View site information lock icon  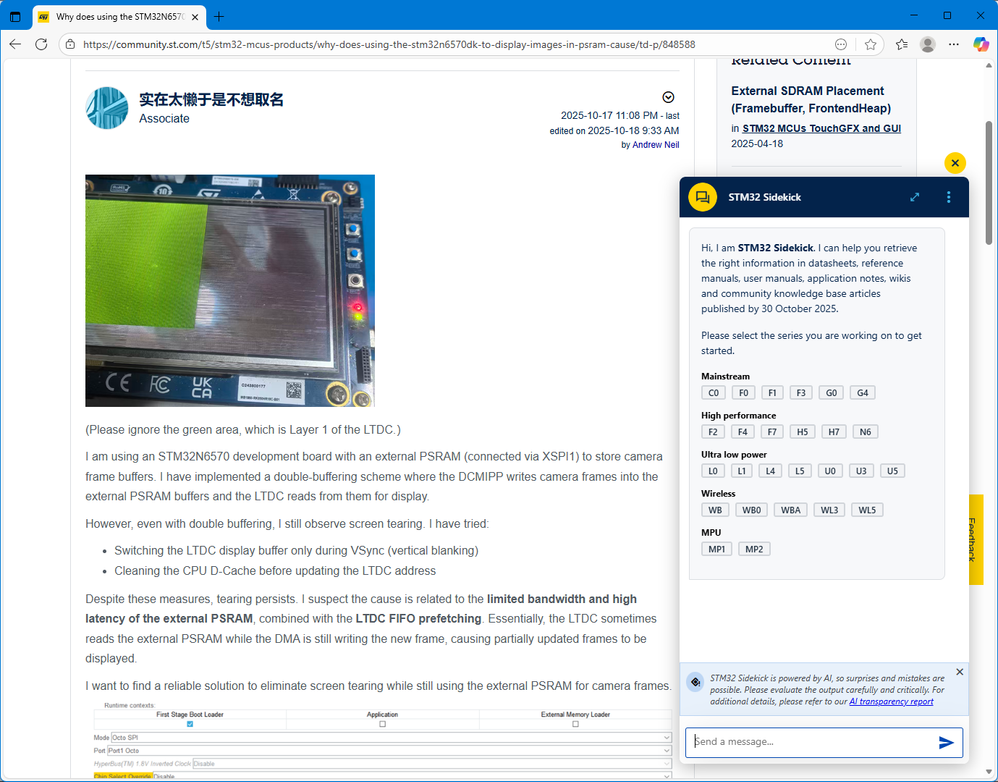[x=71, y=45]
